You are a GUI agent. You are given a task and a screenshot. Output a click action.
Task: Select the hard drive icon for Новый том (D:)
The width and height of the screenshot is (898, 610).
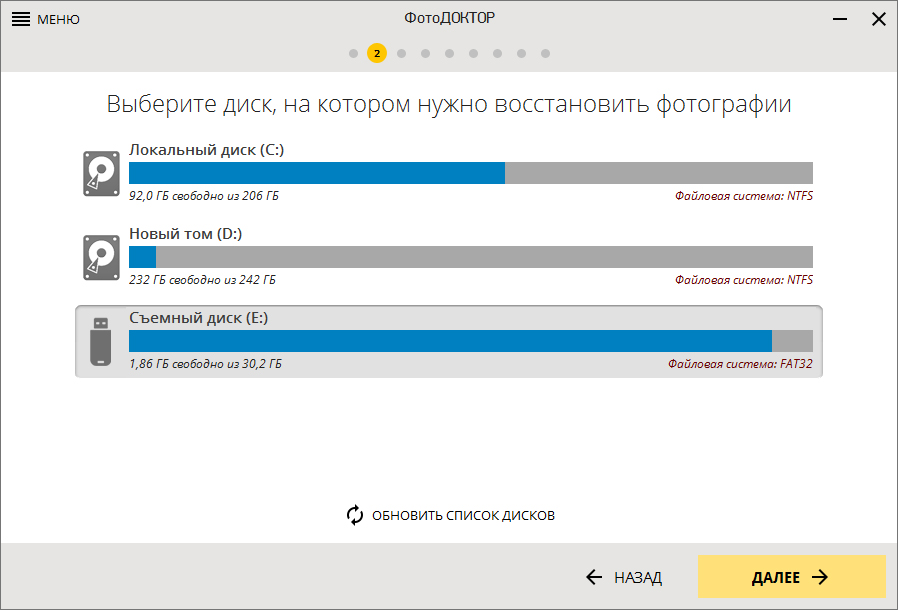point(101,257)
